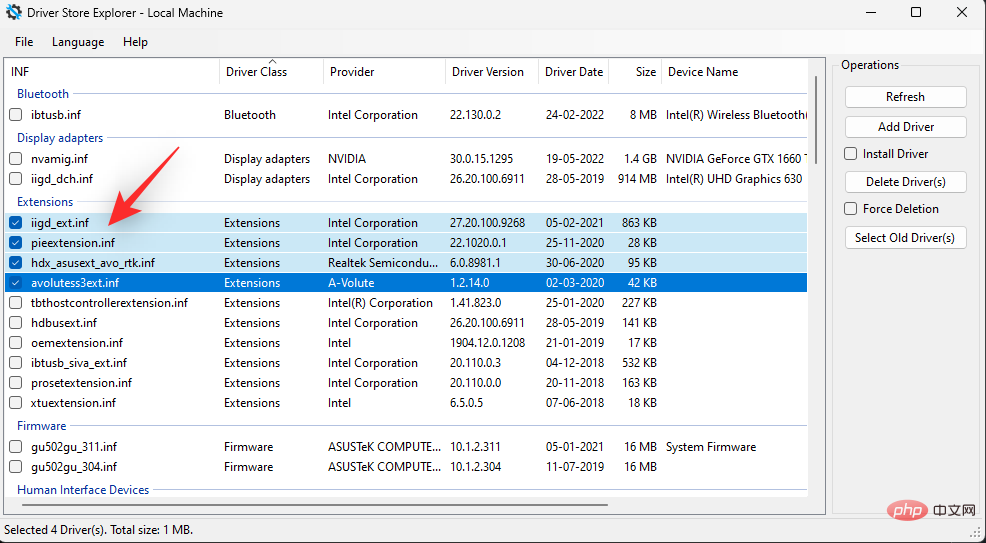Click the status bar Selected 4 Driver(s) text
986x543 pixels.
coord(99,530)
